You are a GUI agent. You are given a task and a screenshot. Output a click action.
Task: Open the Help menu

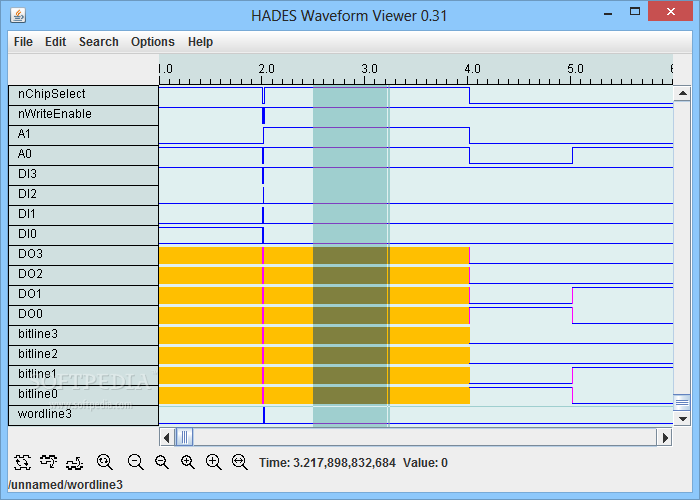200,42
